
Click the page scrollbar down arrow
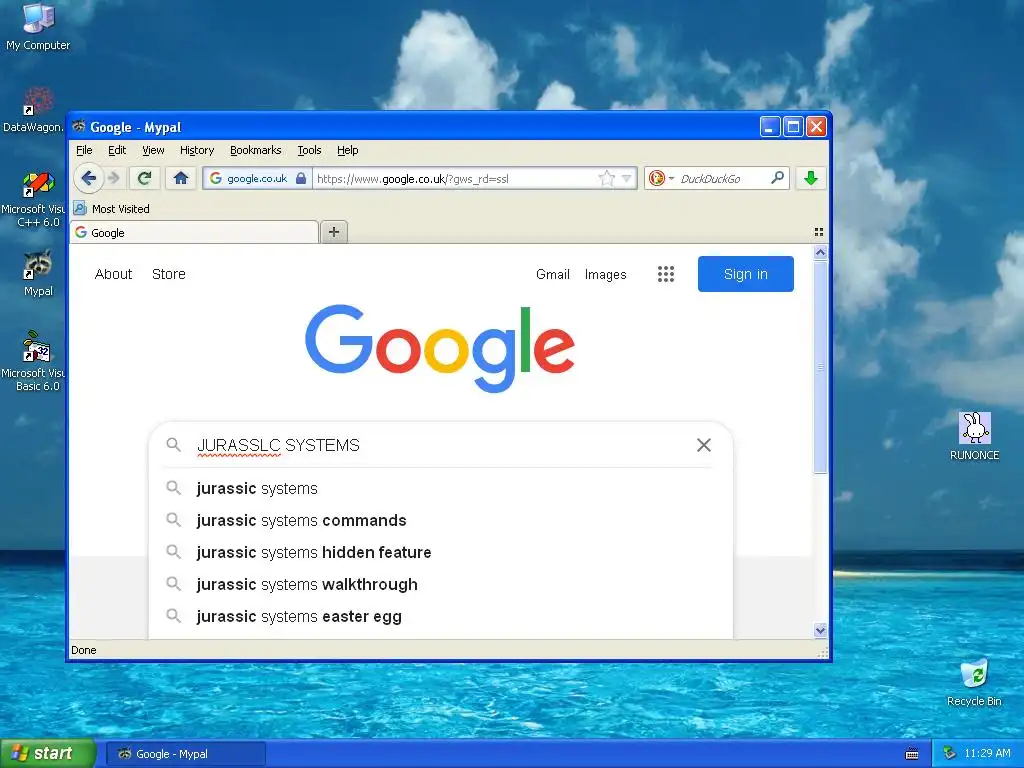coord(820,630)
